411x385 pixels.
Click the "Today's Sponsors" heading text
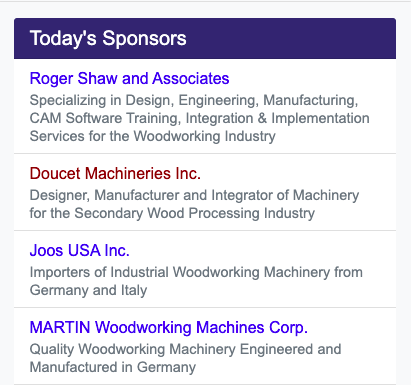pyautogui.click(x=108, y=38)
